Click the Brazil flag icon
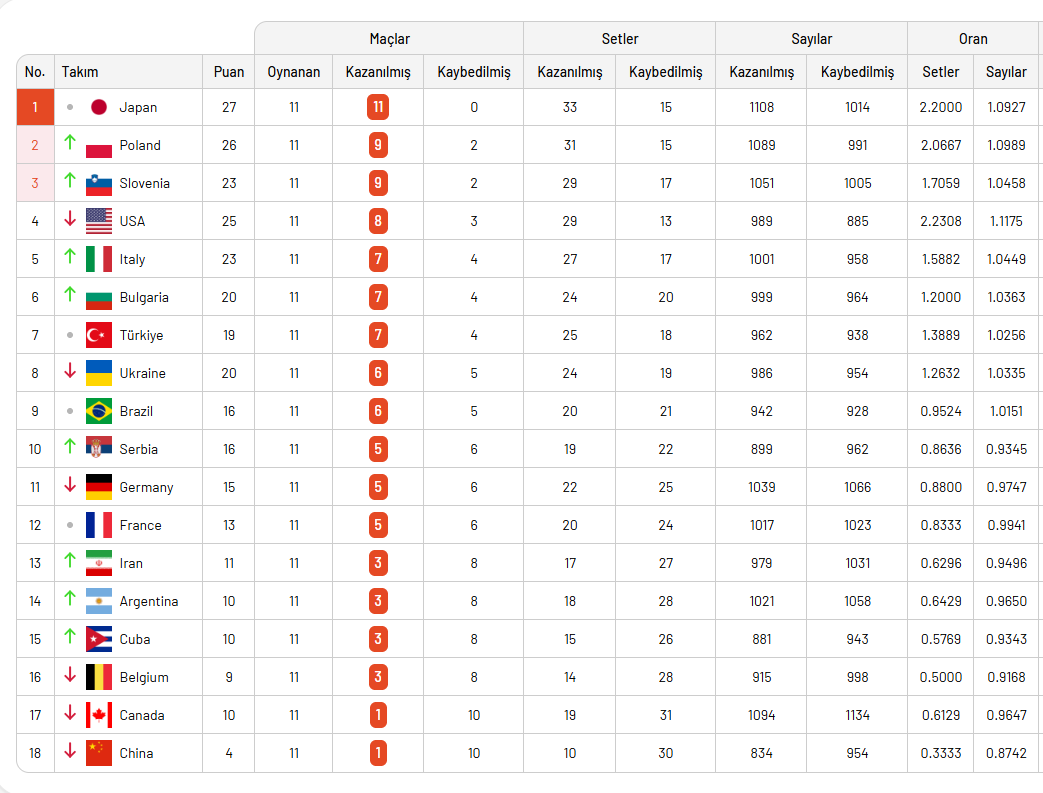 (x=99, y=411)
